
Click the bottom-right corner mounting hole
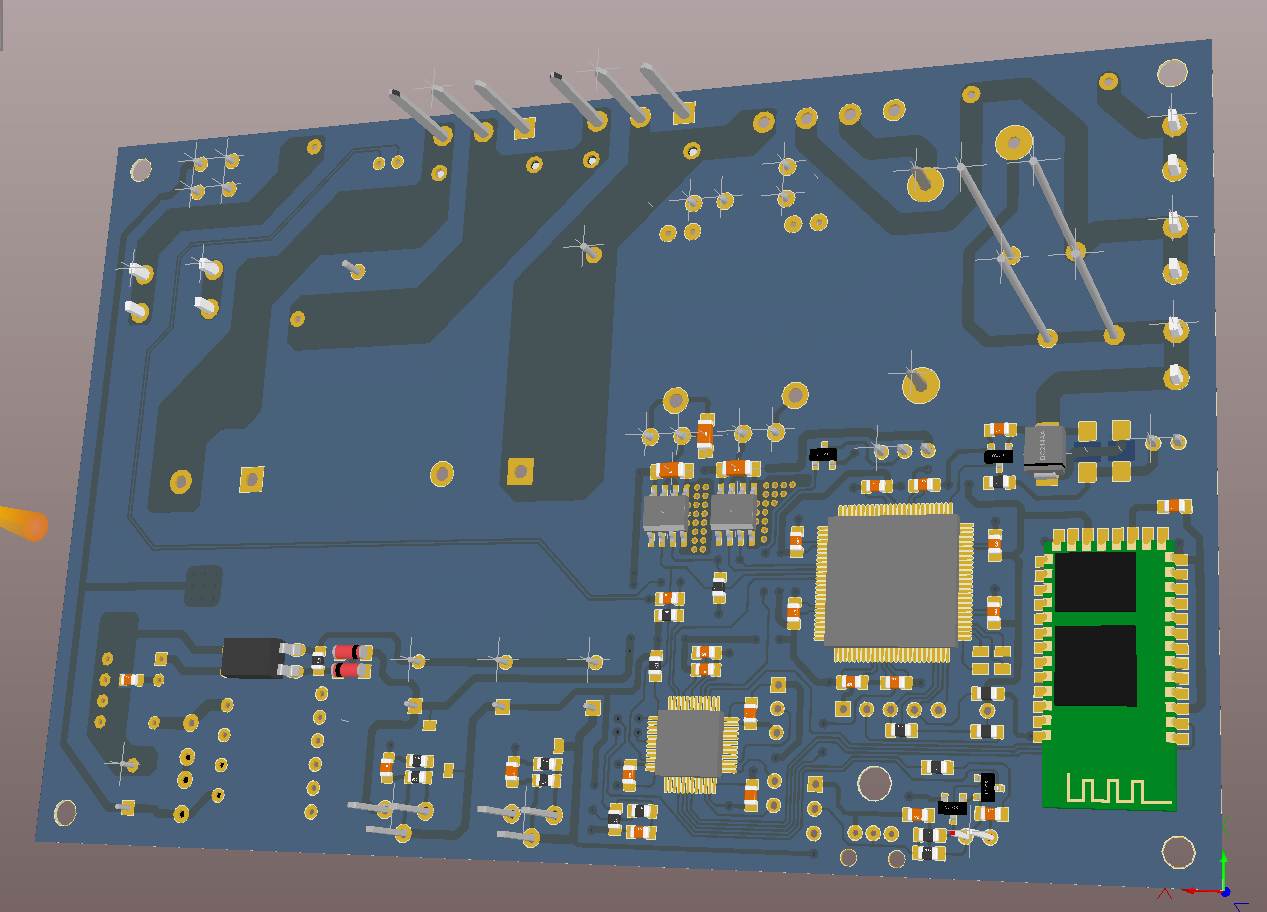coord(1179,853)
